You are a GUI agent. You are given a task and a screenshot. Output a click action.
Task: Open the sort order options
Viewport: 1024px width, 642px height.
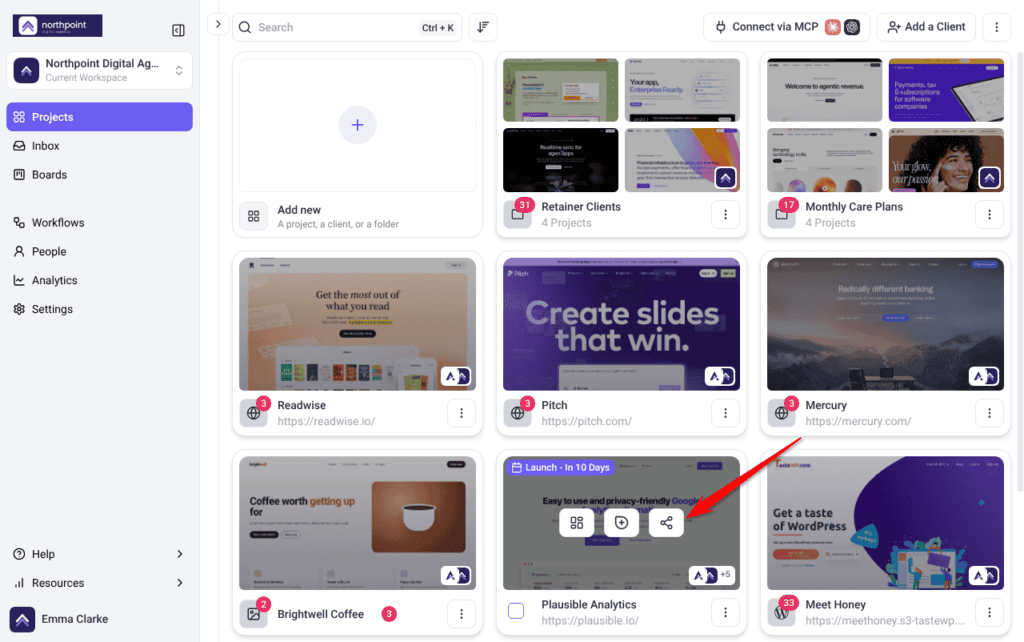pos(483,27)
